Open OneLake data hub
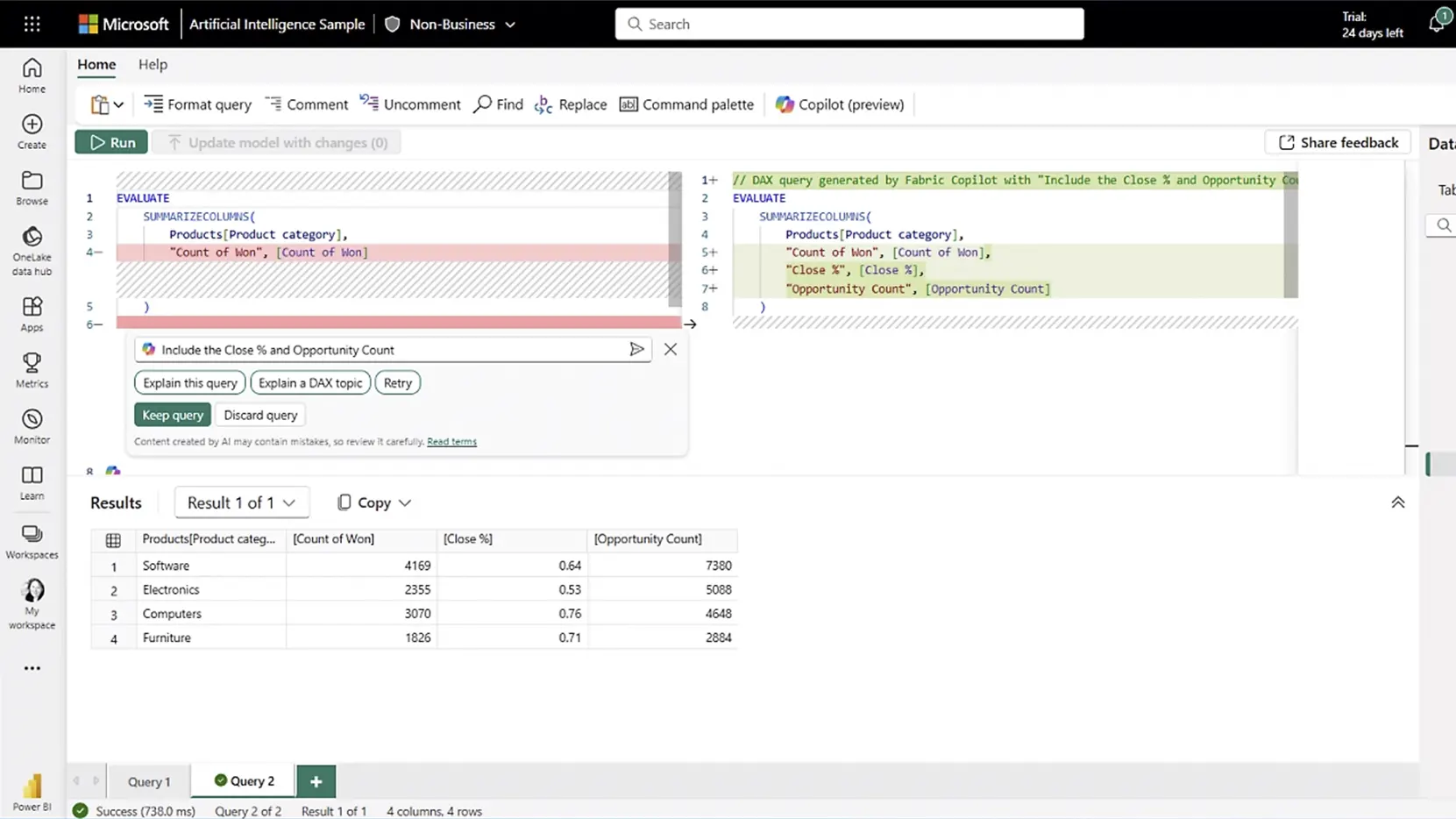The height and width of the screenshot is (819, 1456). [32, 251]
